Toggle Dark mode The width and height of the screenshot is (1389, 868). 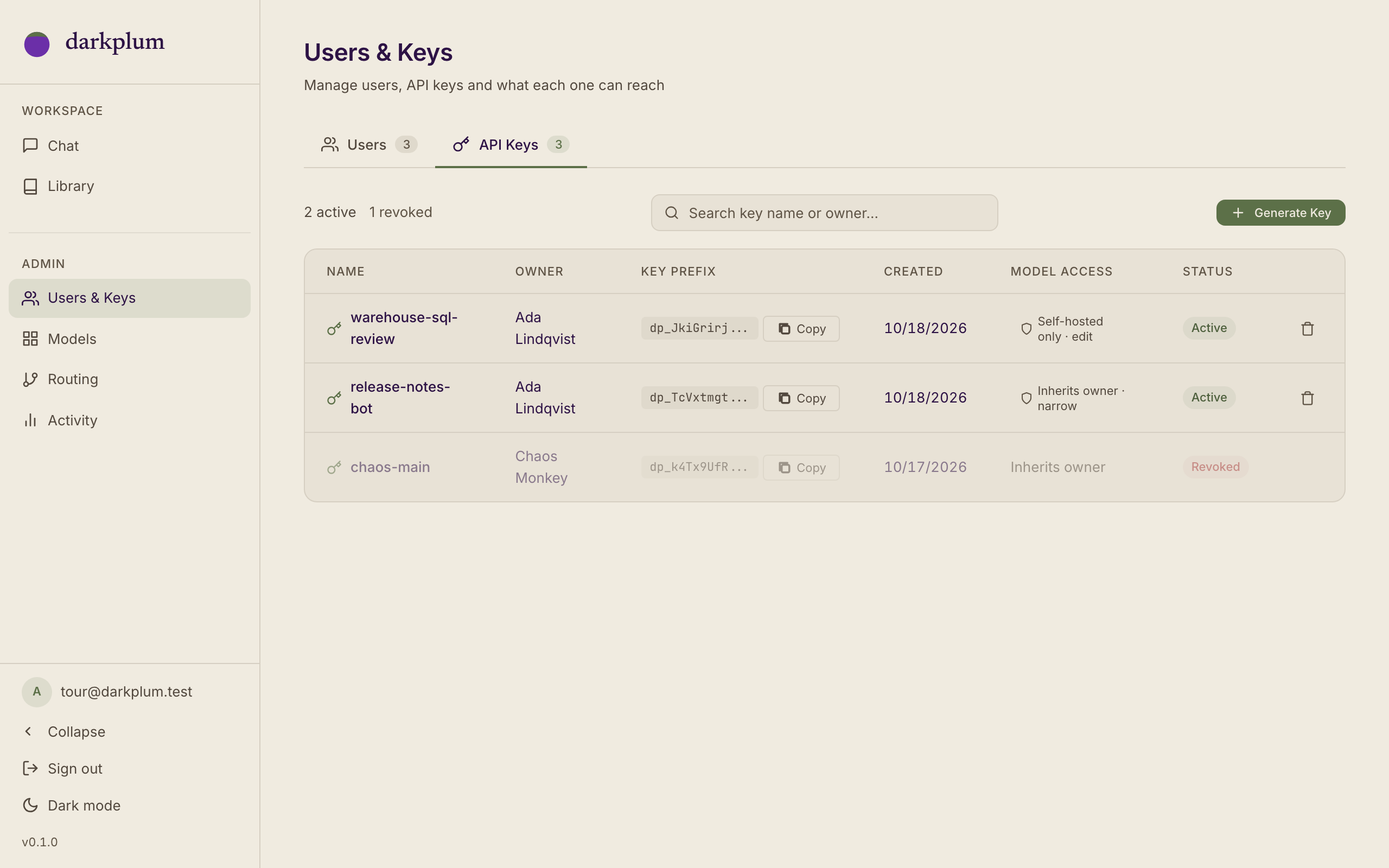coord(129,806)
